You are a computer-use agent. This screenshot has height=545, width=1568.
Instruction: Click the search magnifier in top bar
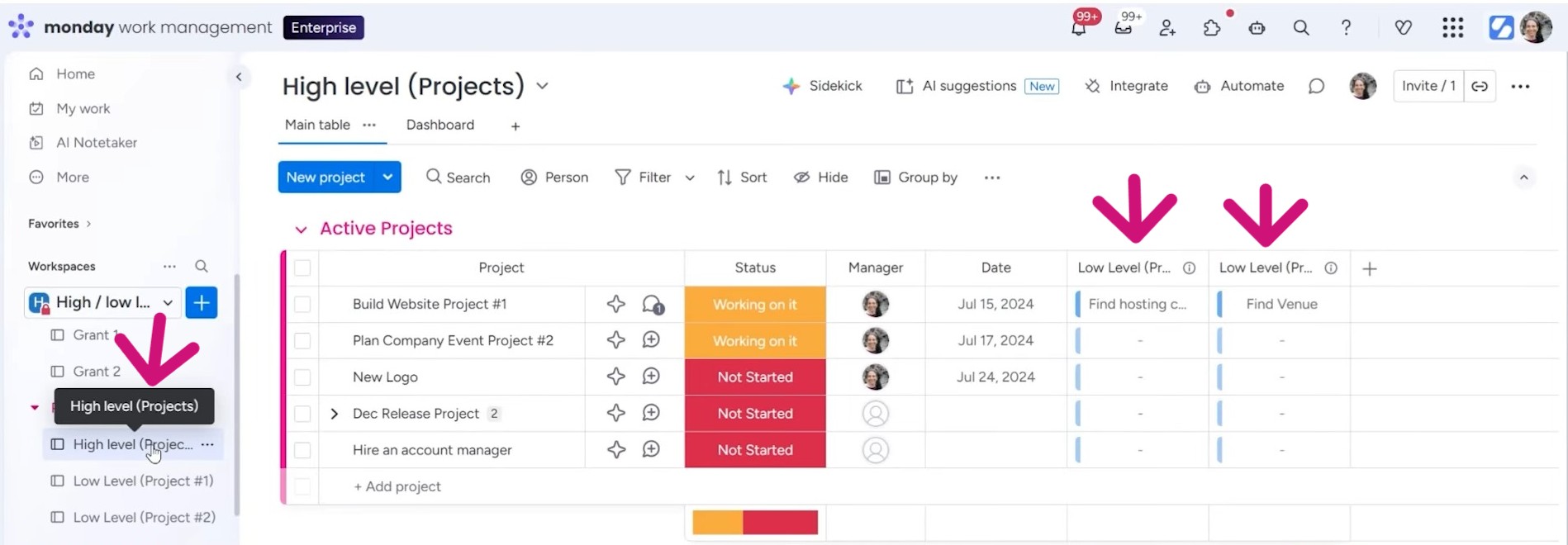1301,28
